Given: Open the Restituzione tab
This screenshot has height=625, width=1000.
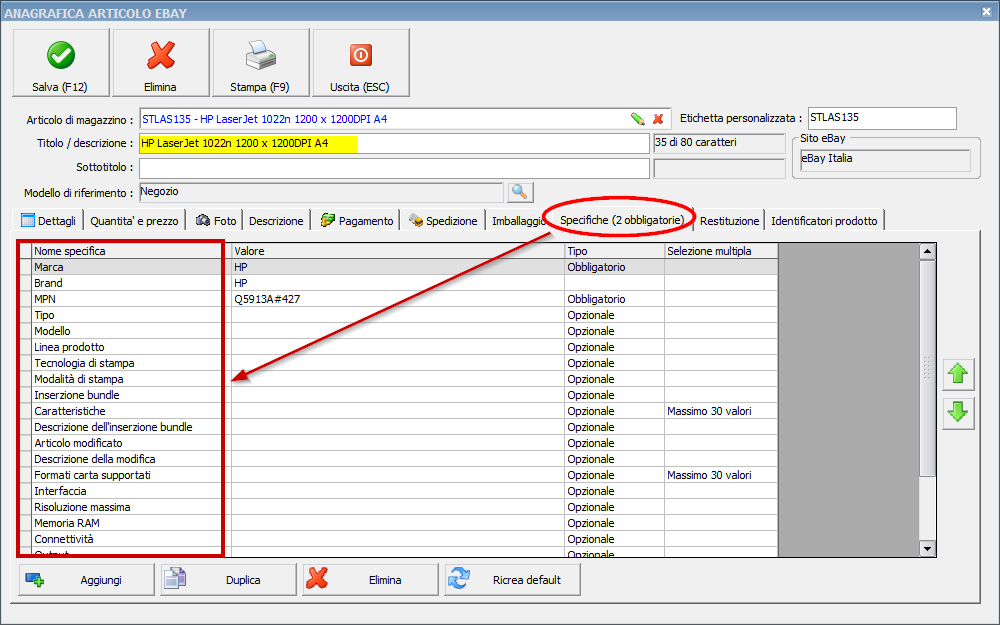Looking at the screenshot, I should coord(729,221).
